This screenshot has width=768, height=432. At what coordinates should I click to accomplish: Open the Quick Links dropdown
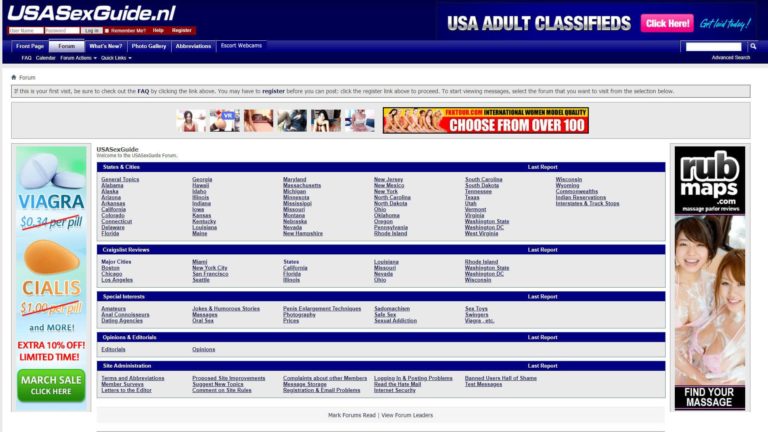click(x=116, y=58)
